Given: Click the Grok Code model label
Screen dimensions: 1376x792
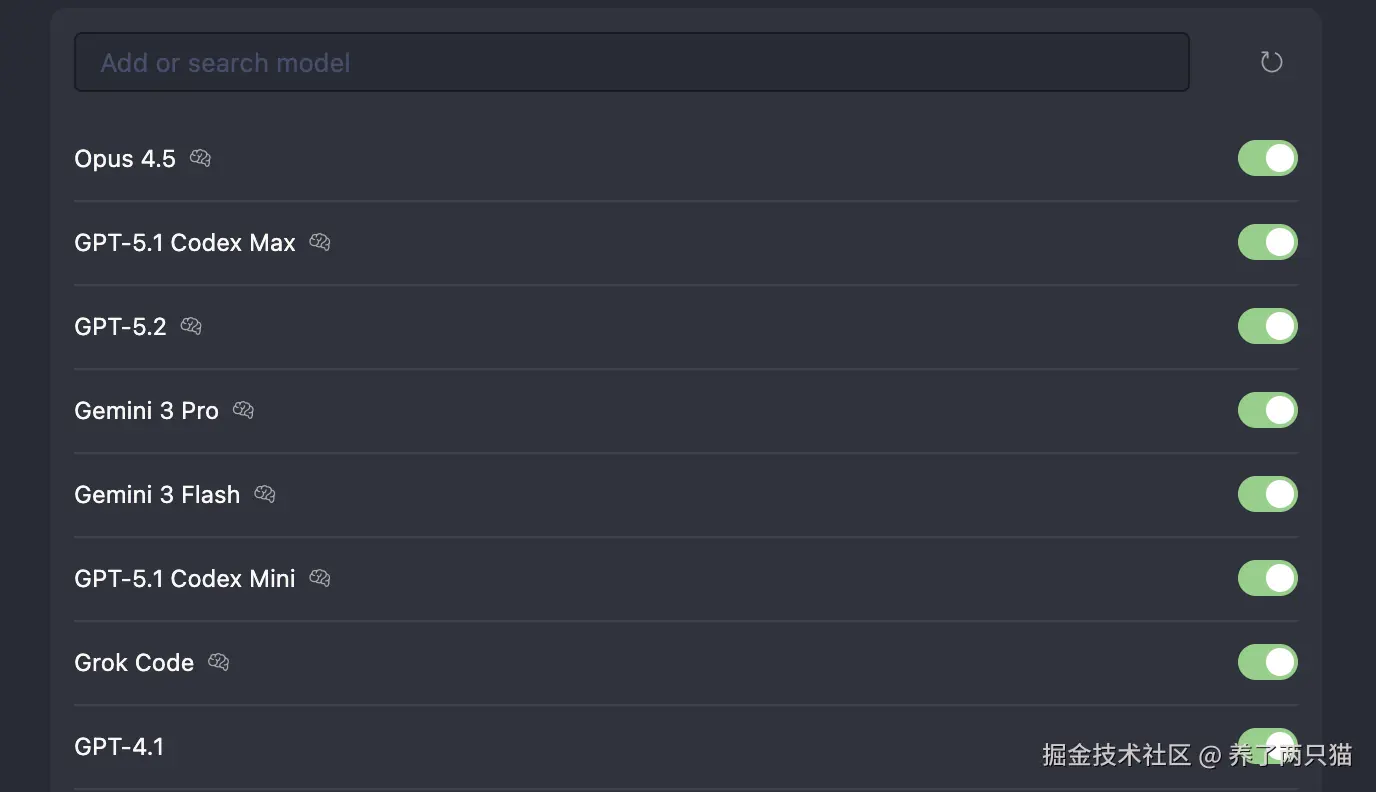Looking at the screenshot, I should point(134,663).
